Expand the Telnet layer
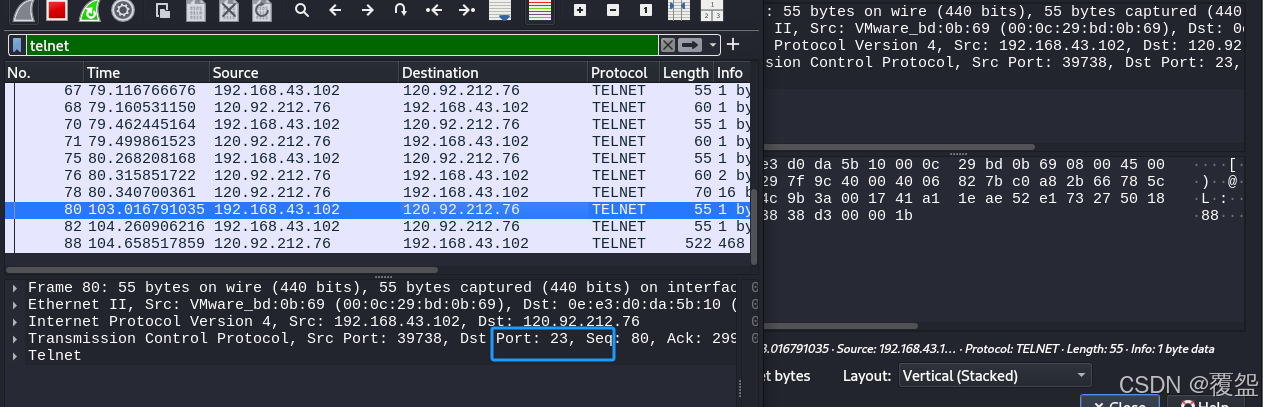1263x407 pixels. coord(15,356)
